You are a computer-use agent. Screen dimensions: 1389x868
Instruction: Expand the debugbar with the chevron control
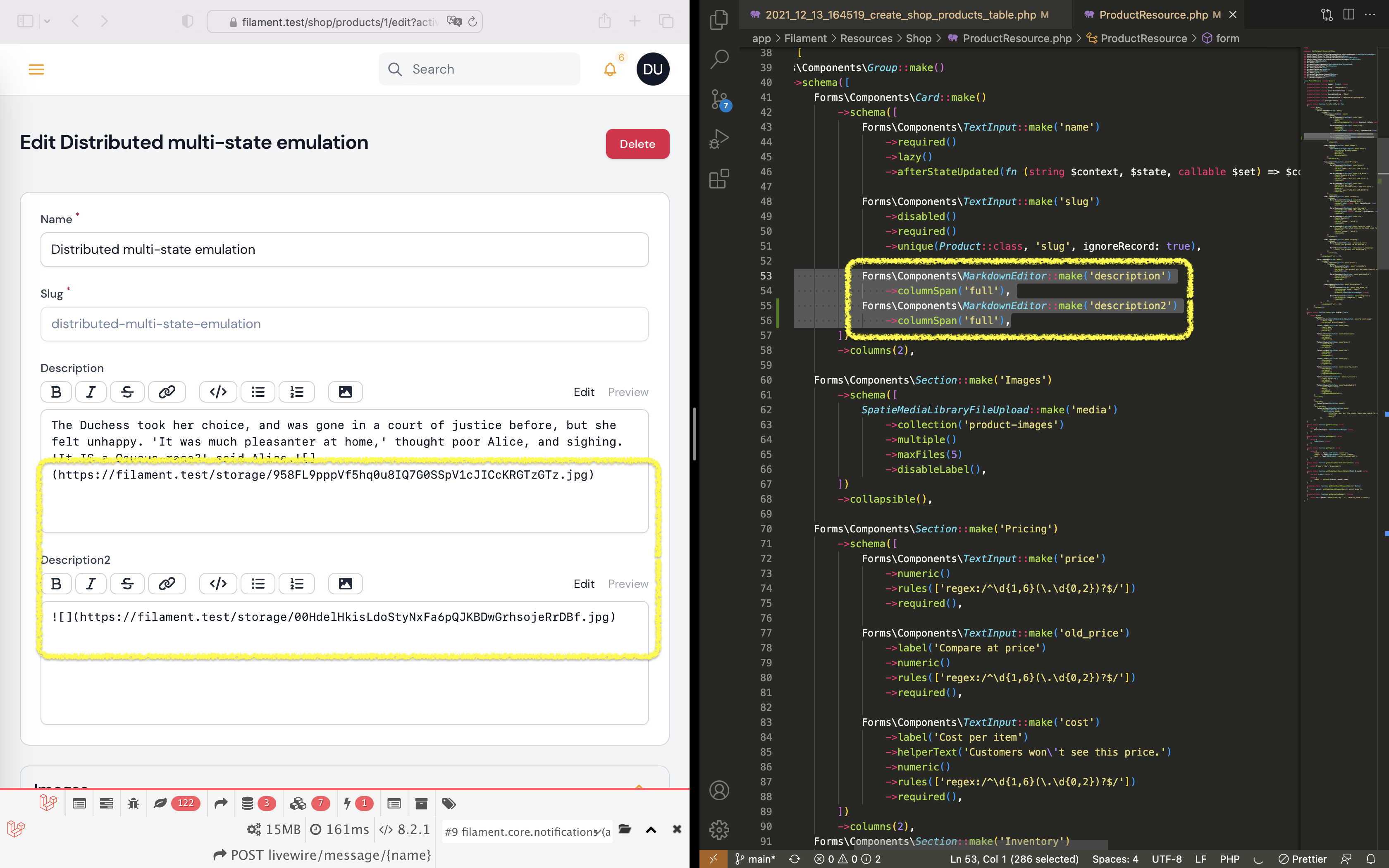click(x=650, y=829)
